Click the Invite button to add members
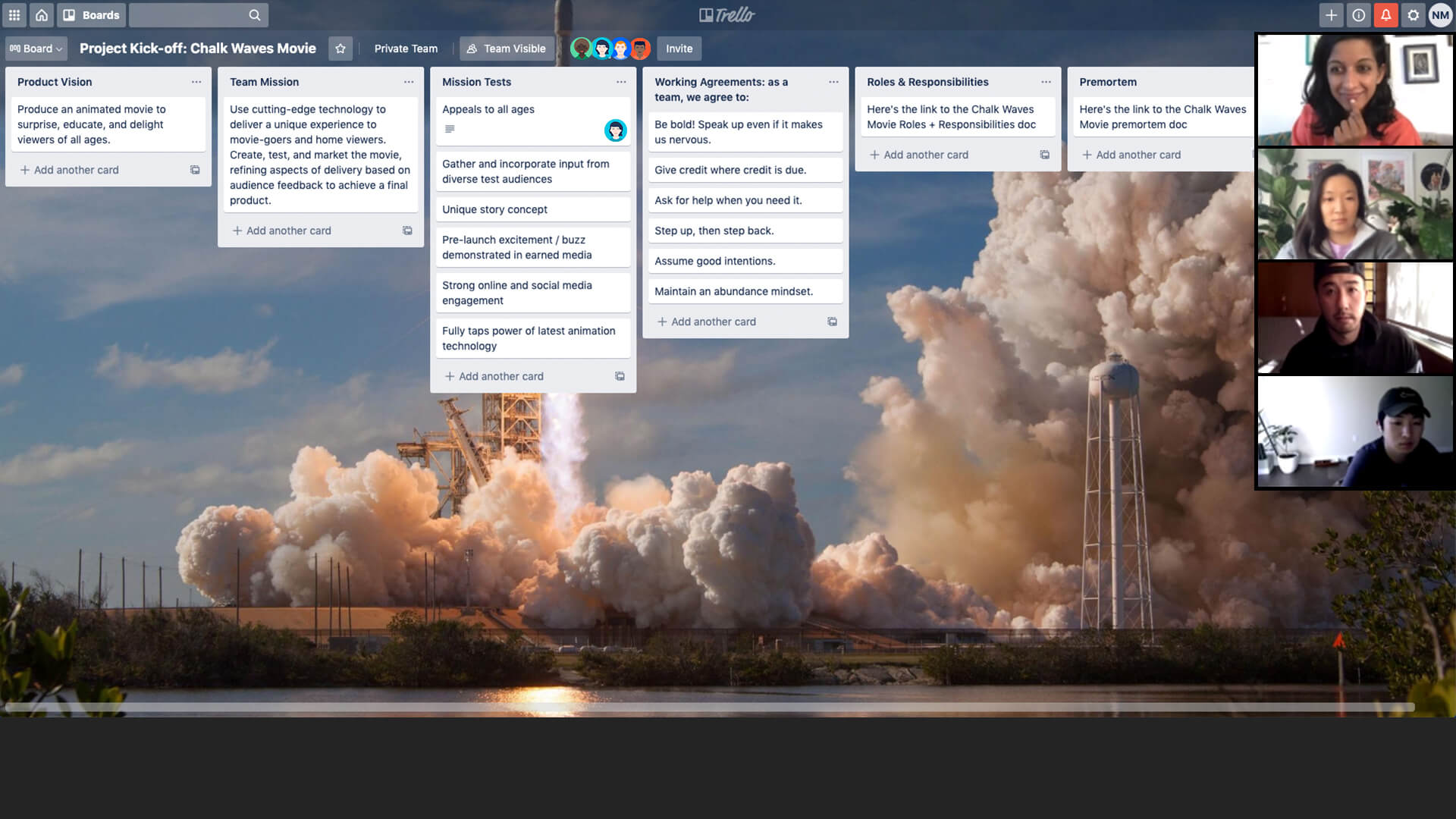The image size is (1456, 819). pos(679,48)
